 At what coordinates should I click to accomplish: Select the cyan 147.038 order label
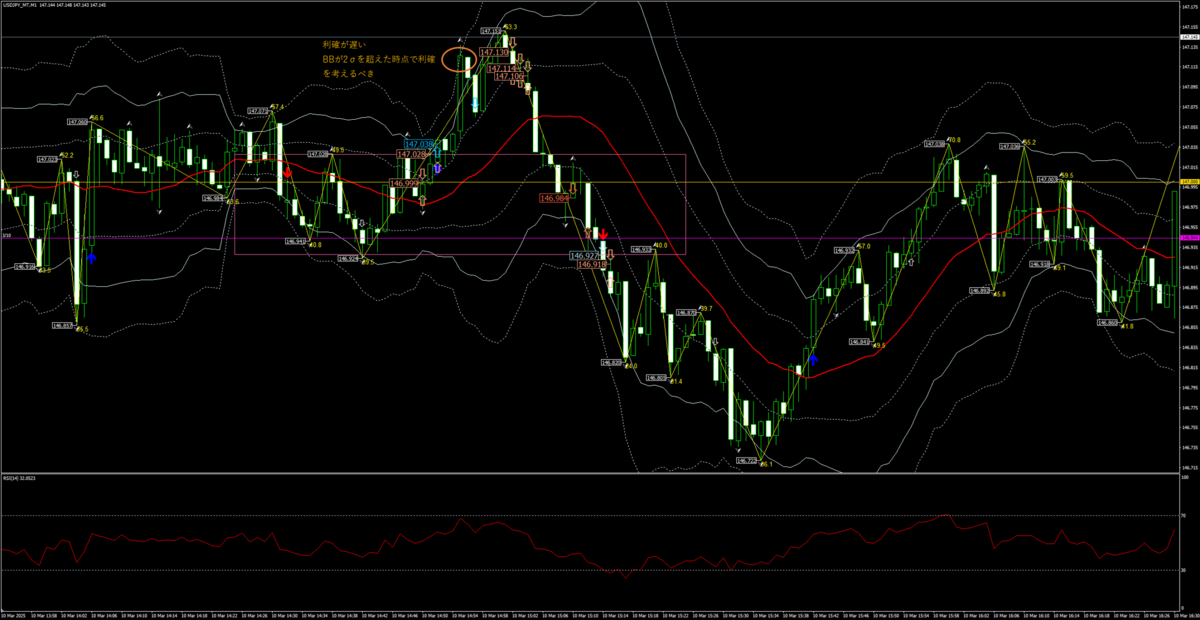coord(421,145)
